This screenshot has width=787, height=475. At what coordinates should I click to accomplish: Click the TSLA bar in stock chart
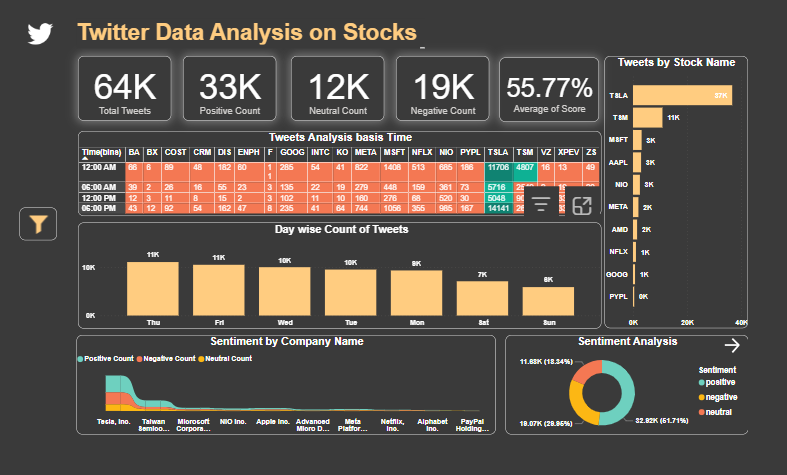pyautogui.click(x=682, y=95)
